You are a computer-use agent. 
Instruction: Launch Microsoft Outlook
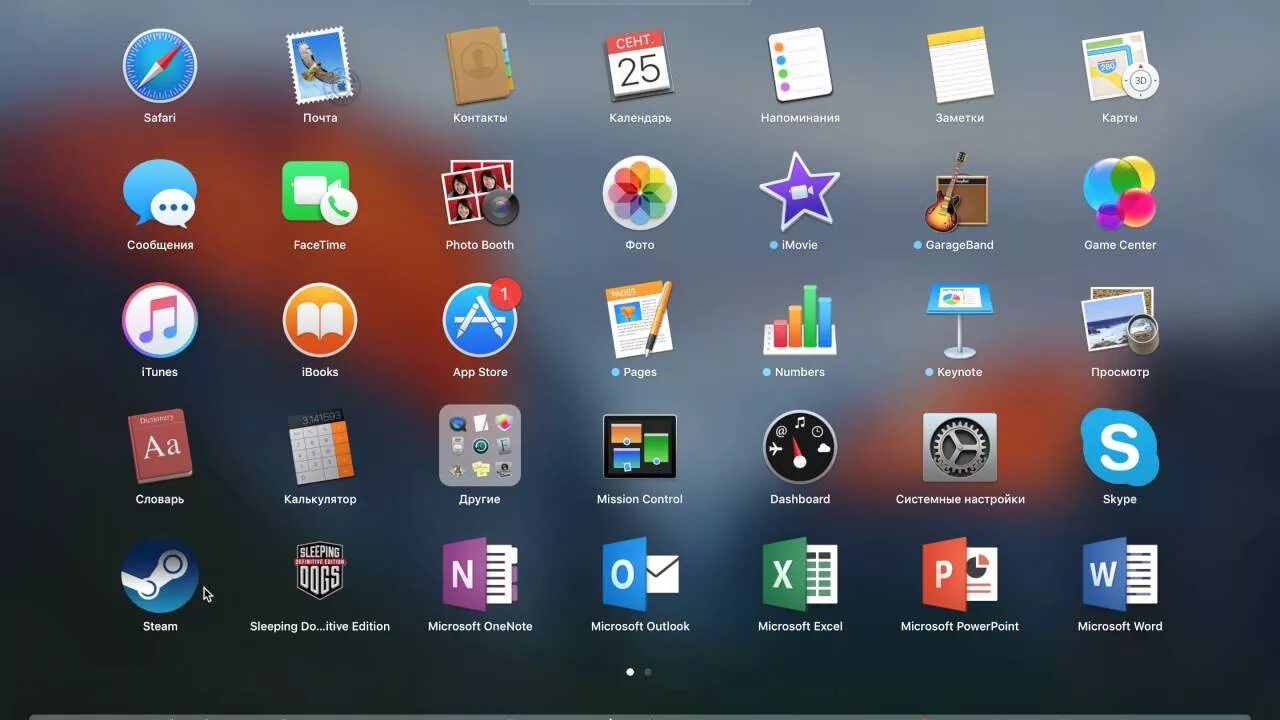click(640, 574)
